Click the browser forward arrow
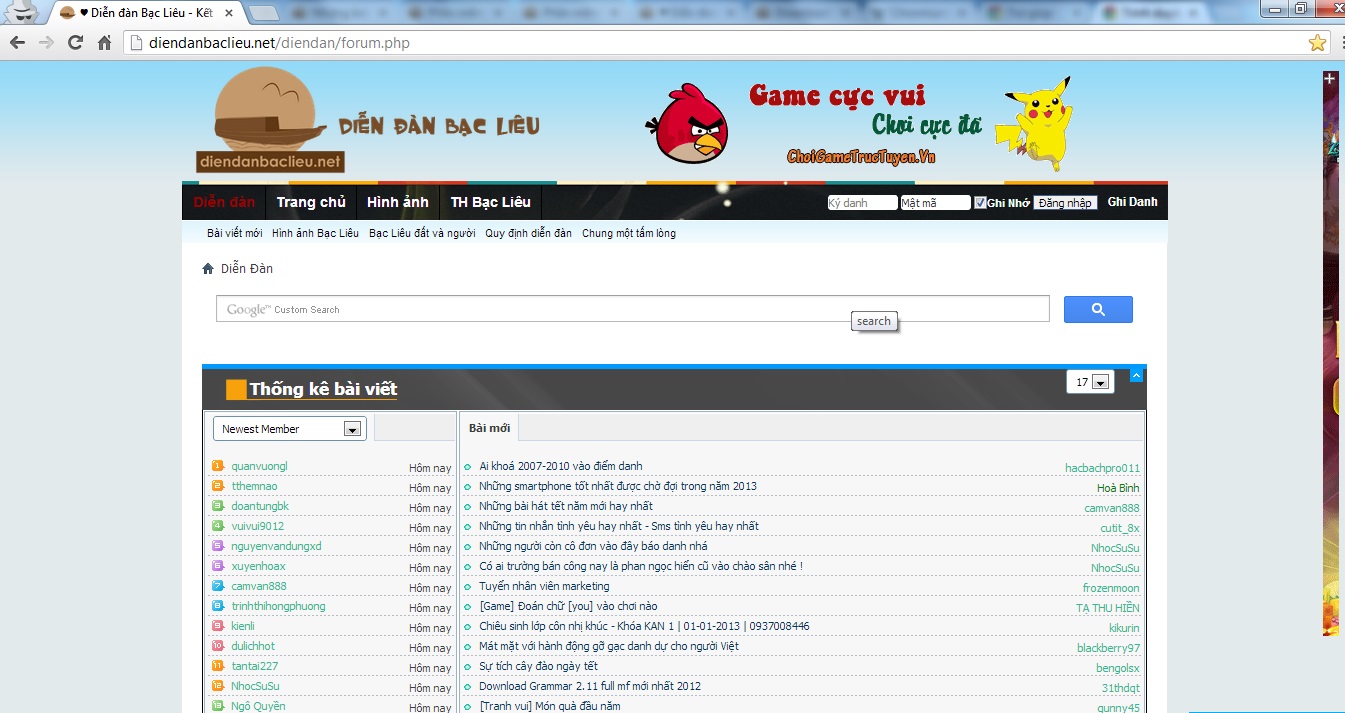Screen dimensions: 1345x713 pos(46,43)
